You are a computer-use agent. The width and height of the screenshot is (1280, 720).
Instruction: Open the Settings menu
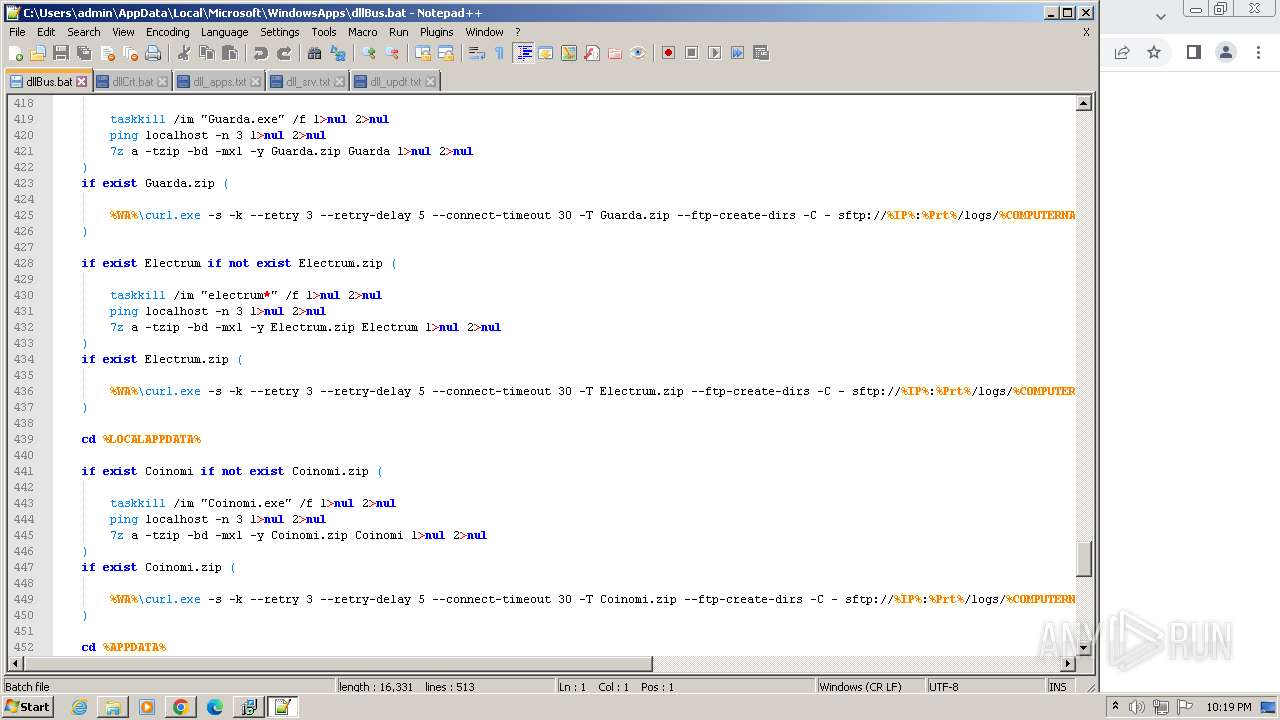[280, 32]
